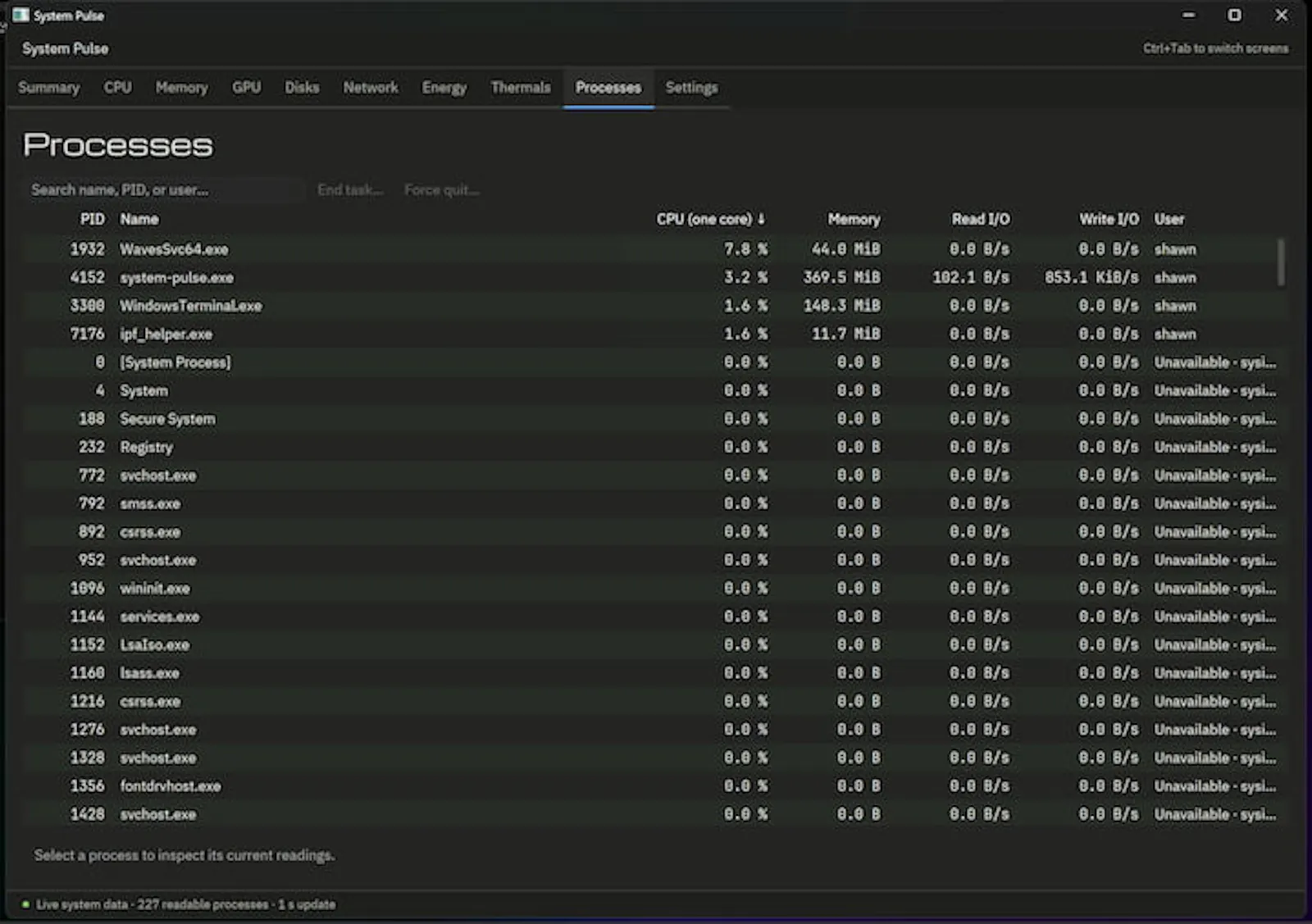Switch to the Summary tab
Viewport: 1312px width, 924px height.
point(49,88)
